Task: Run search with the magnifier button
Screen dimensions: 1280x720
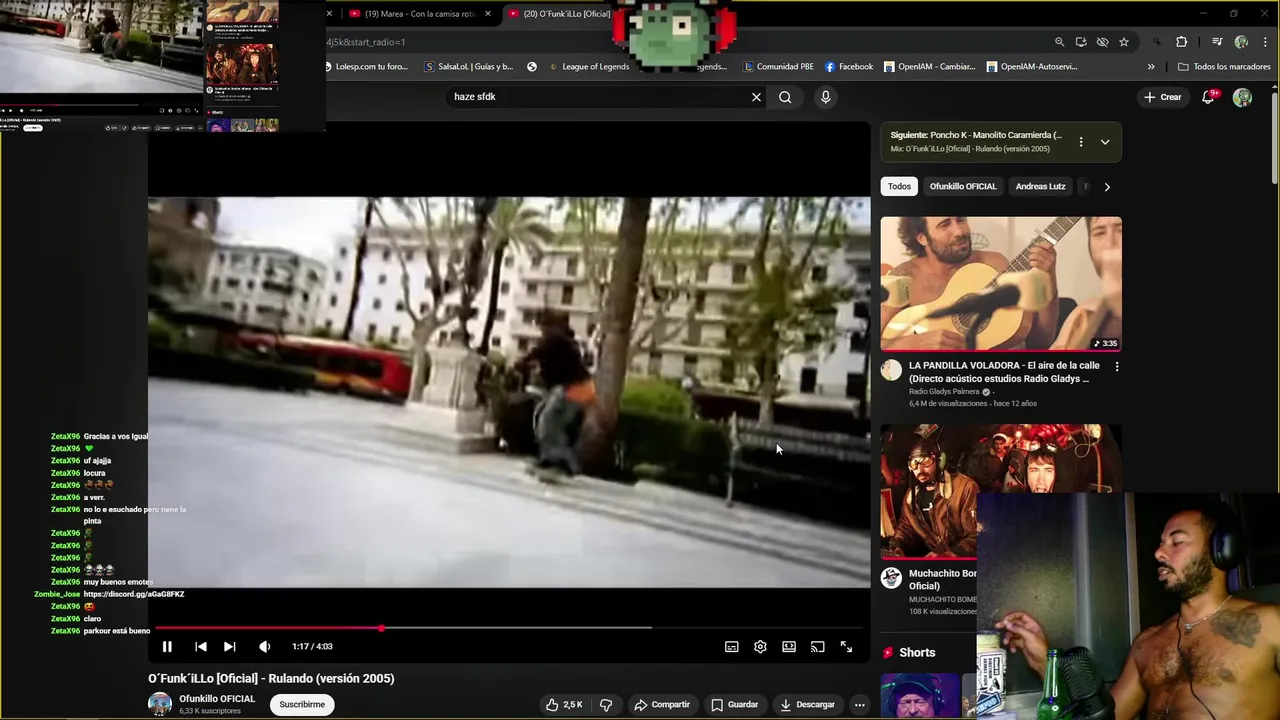Action: tap(785, 97)
